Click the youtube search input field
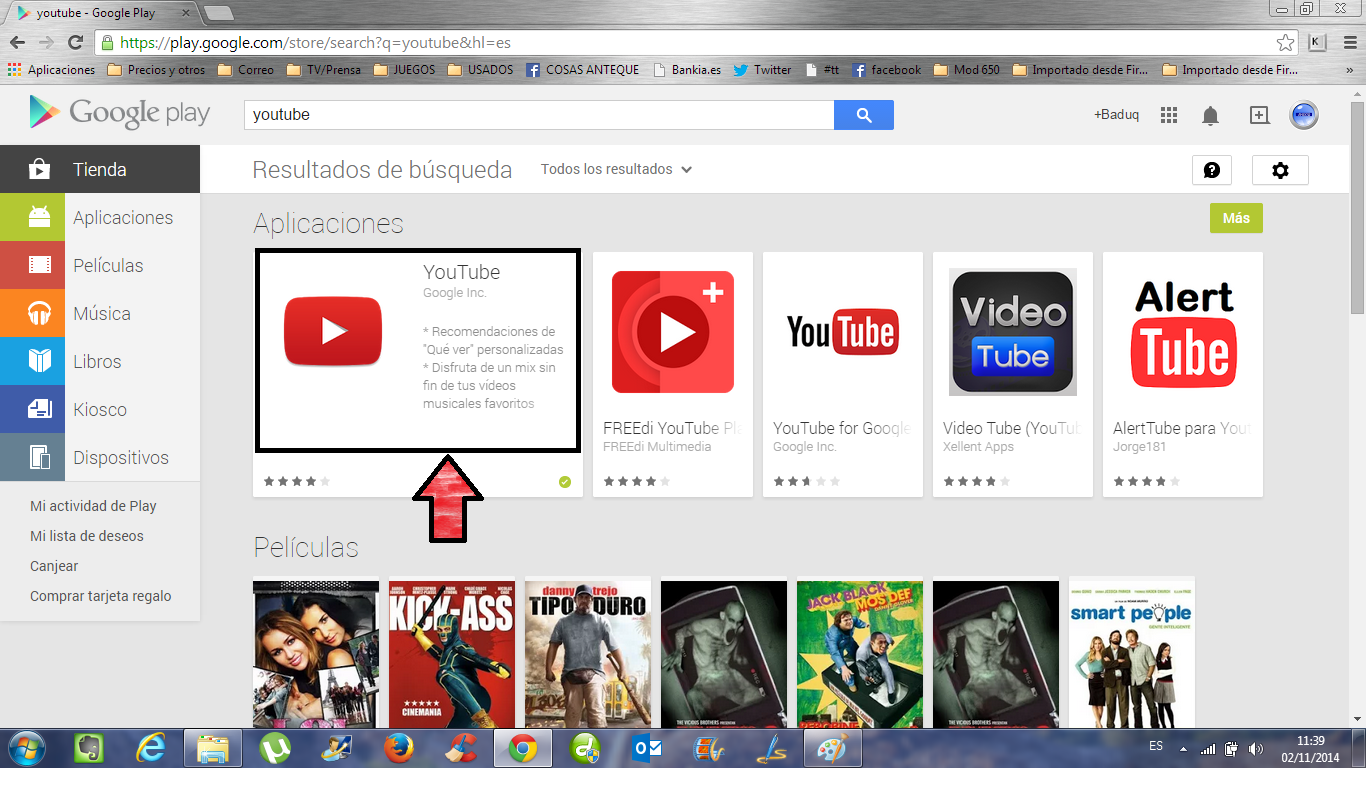This screenshot has width=1366, height=794. click(x=538, y=115)
